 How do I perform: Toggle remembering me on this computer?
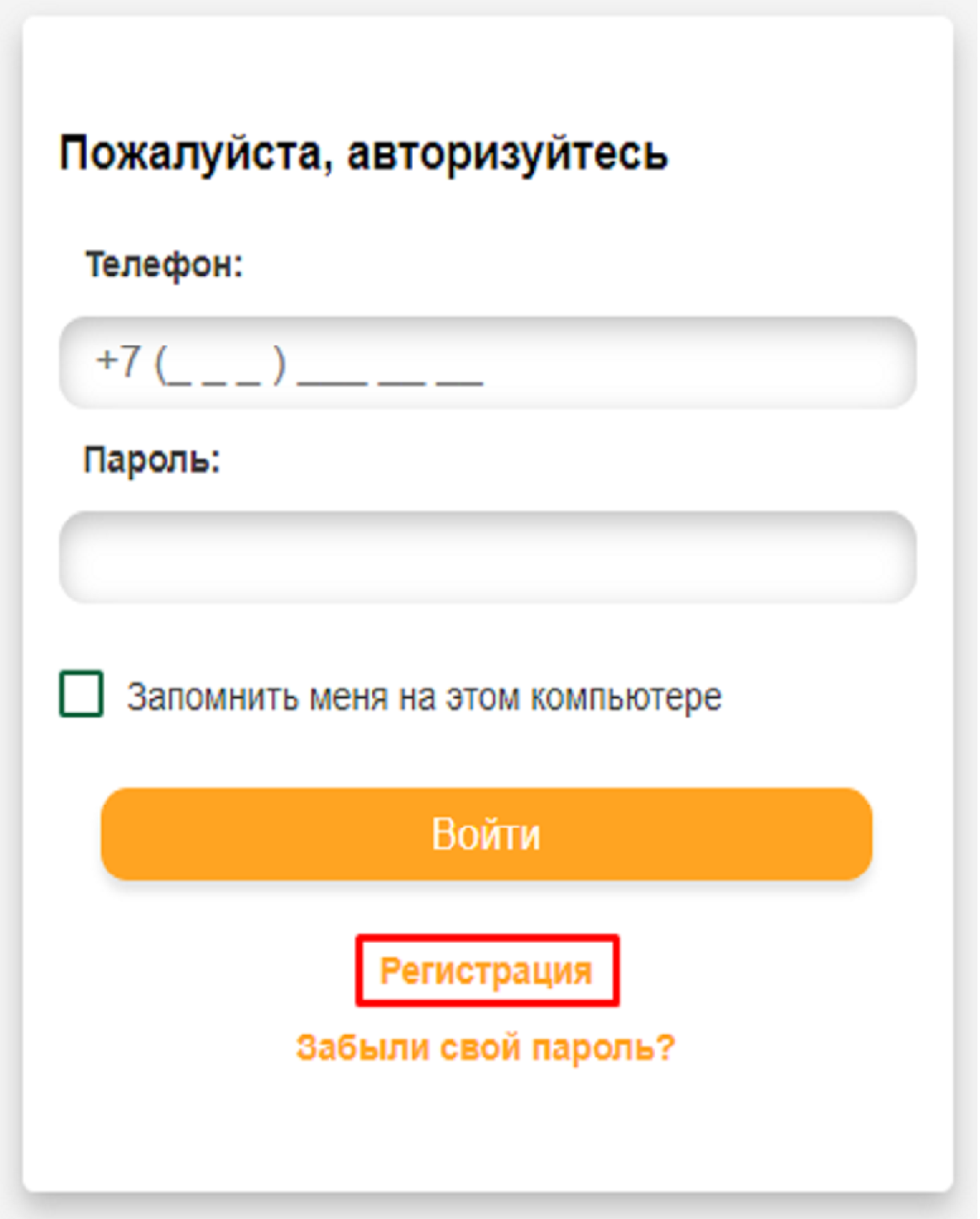click(x=82, y=694)
